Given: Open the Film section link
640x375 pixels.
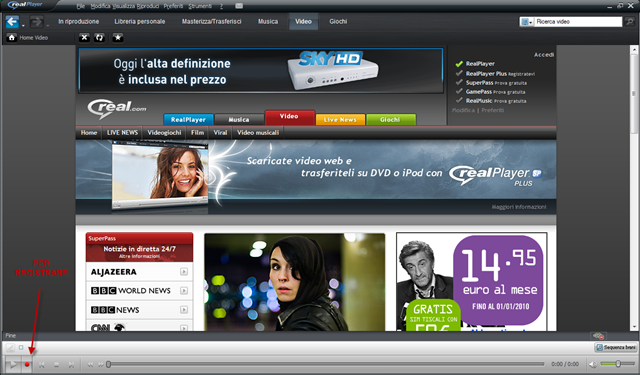Looking at the screenshot, I should tap(197, 133).
